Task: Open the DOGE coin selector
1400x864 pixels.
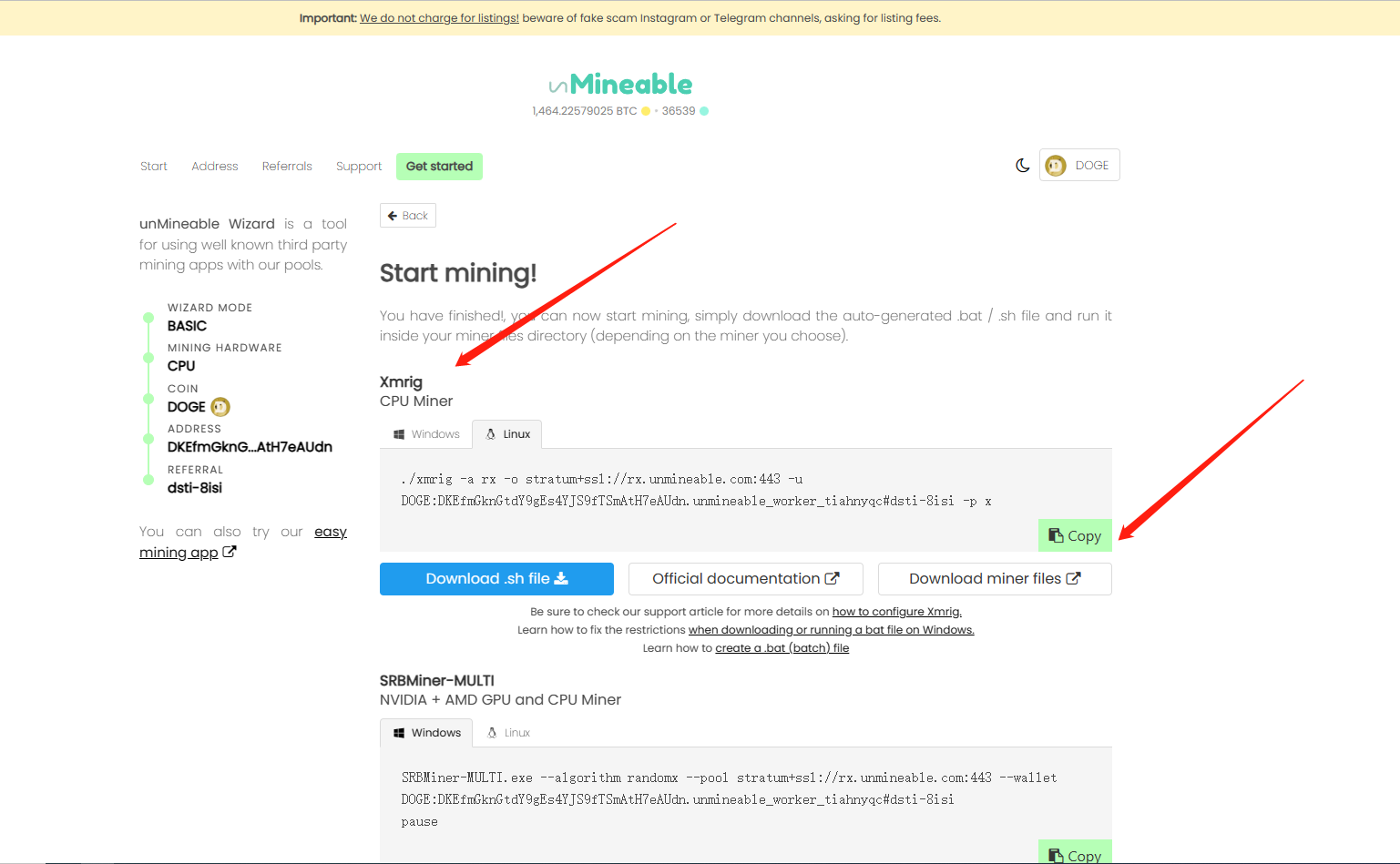Action: (x=1079, y=165)
